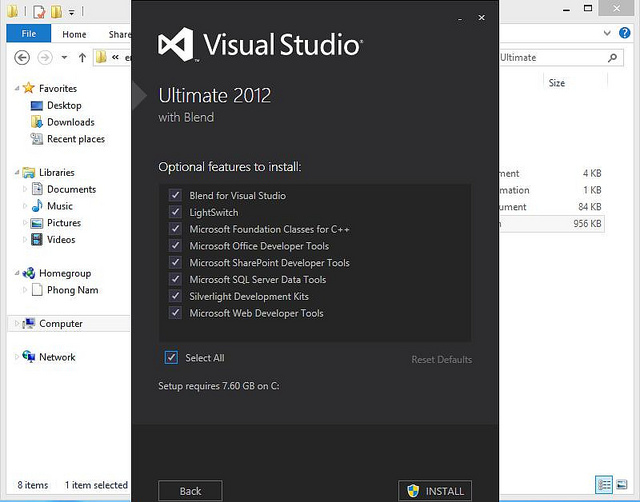Click the search magnifier icon in Explorer
The height and width of the screenshot is (502, 640).
tap(612, 58)
